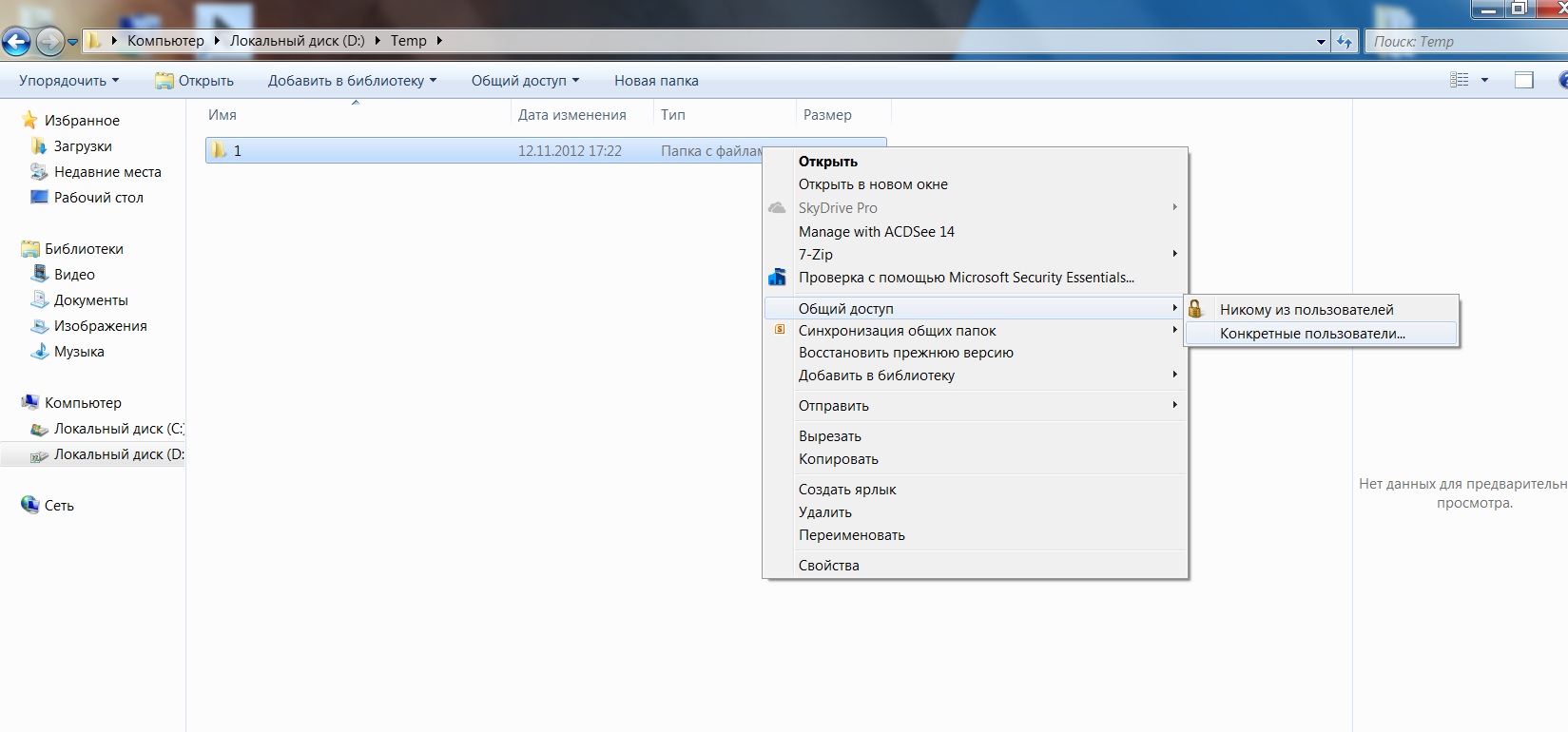Viewport: 1568px width, 732px height.
Task: Open the SkyDrive Pro submenu
Action: [x=975, y=207]
